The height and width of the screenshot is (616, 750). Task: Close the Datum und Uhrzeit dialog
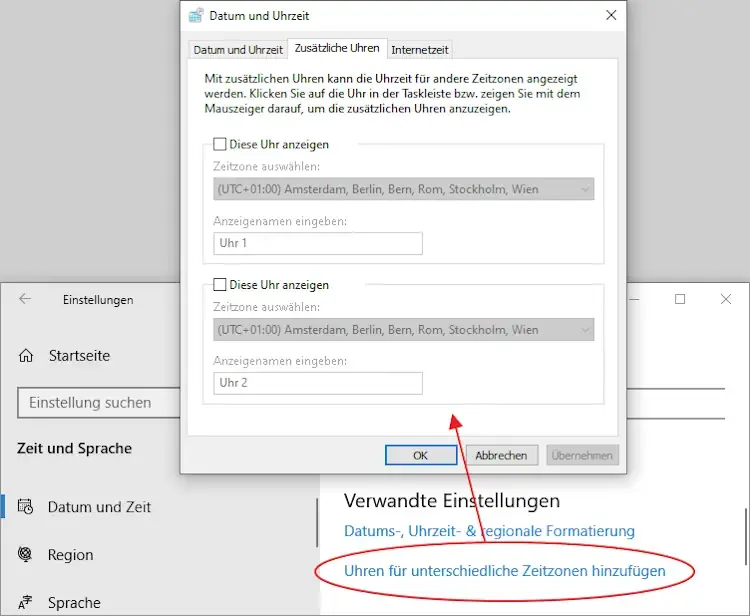[611, 15]
